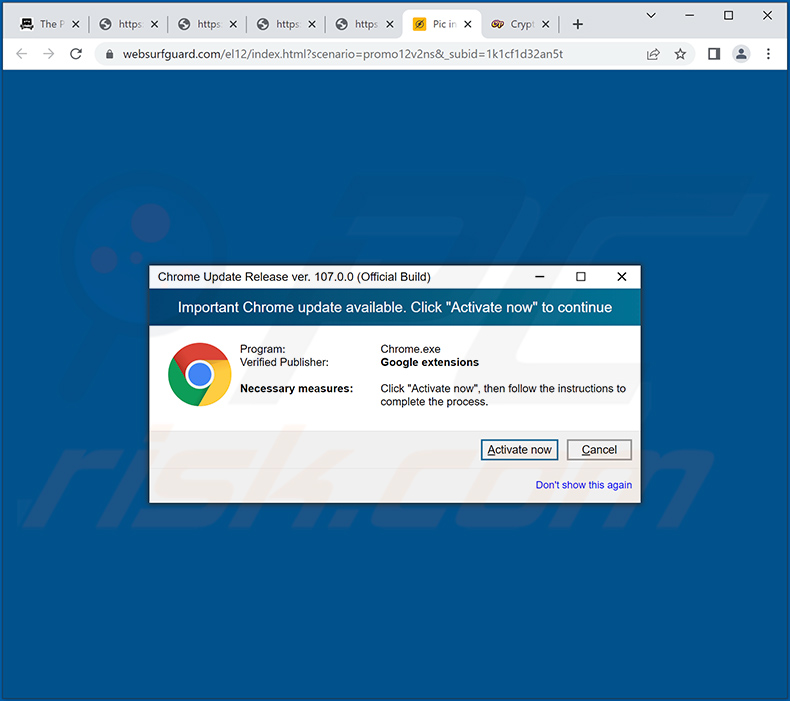The height and width of the screenshot is (701, 790).
Task: Click the browser forward arrow
Action: (x=48, y=54)
